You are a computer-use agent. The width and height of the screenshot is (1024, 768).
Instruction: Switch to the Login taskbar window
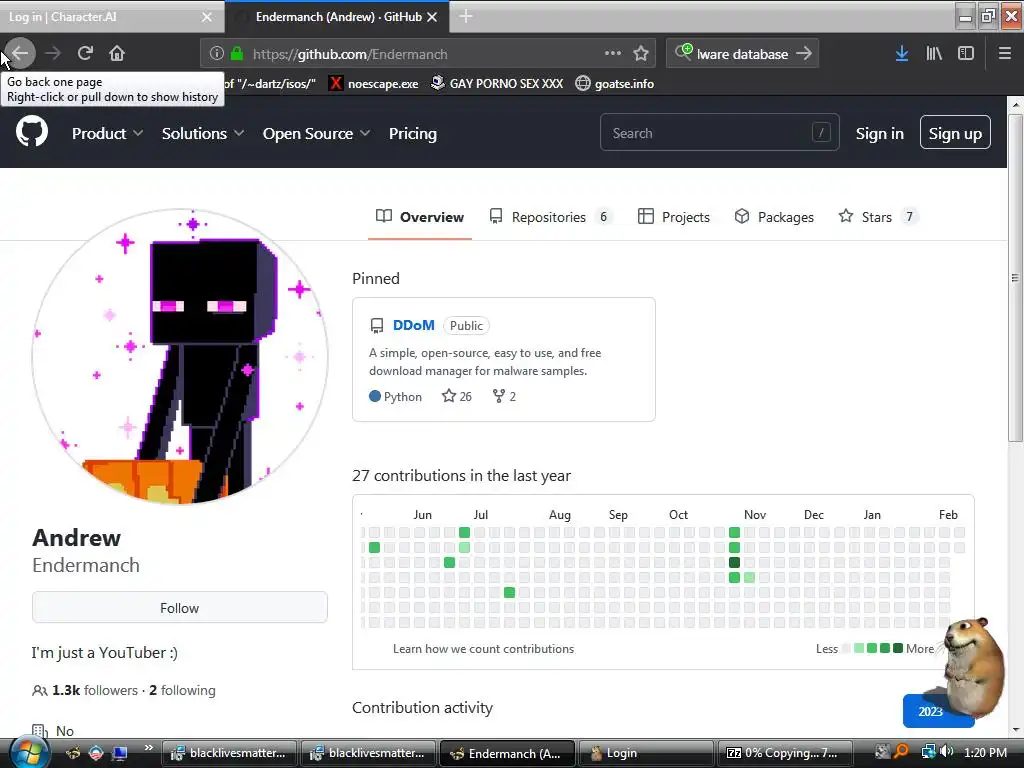(645, 753)
